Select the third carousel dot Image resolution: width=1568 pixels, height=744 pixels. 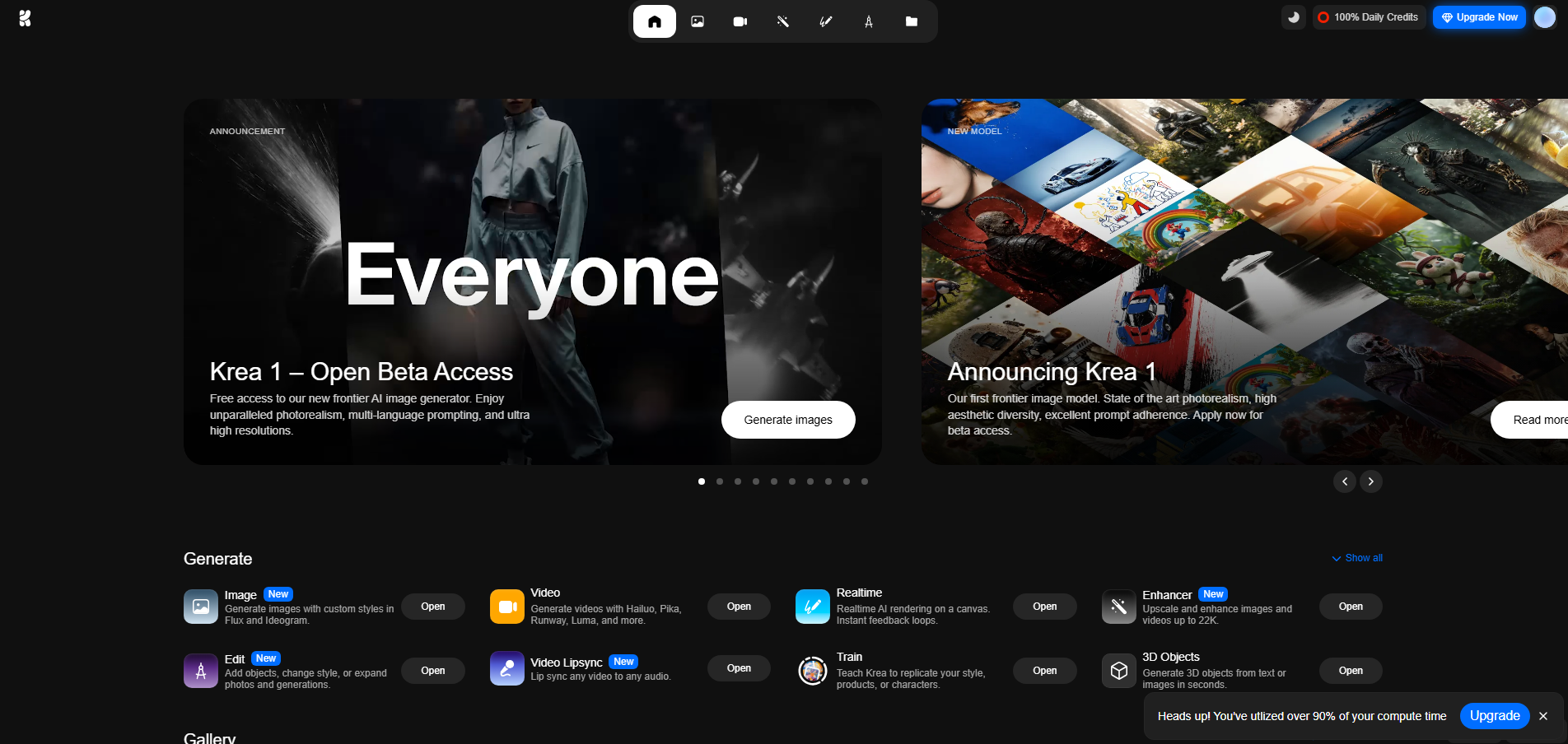pyautogui.click(x=738, y=481)
